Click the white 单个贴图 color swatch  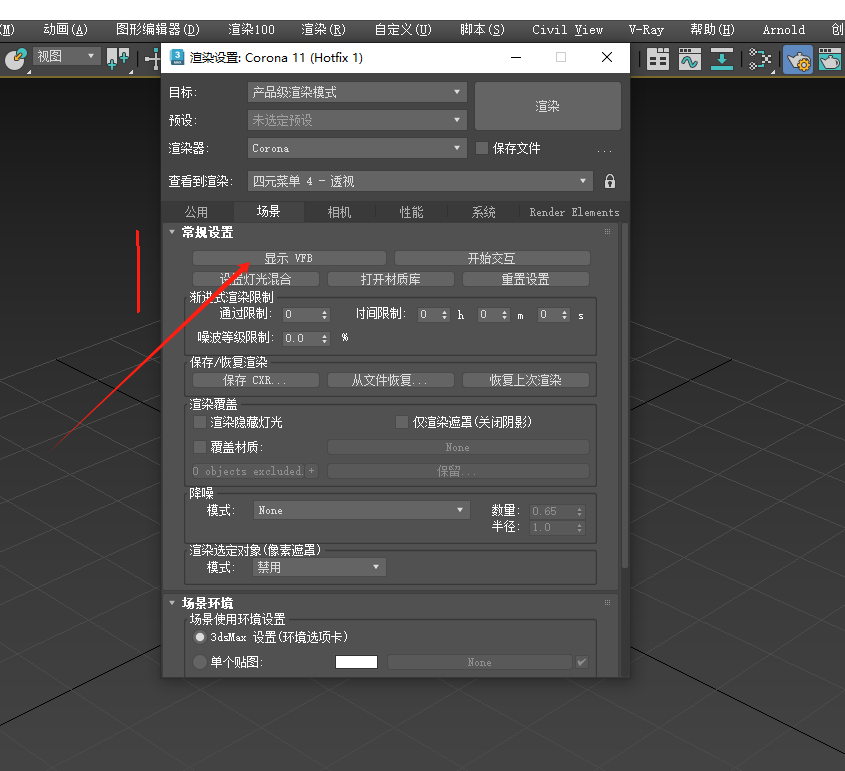tap(356, 662)
